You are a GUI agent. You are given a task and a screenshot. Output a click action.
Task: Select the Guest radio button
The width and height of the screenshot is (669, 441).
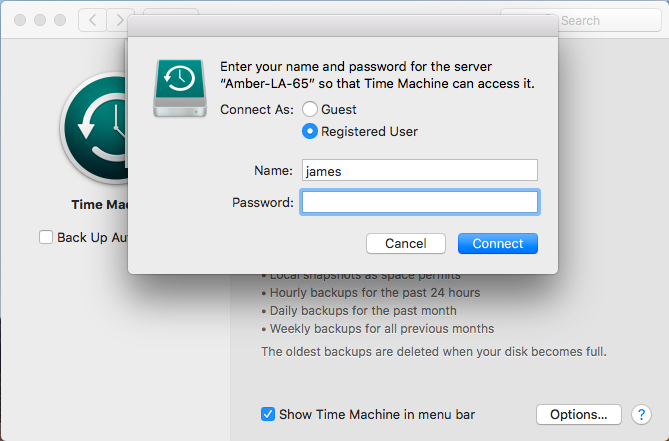coord(310,109)
